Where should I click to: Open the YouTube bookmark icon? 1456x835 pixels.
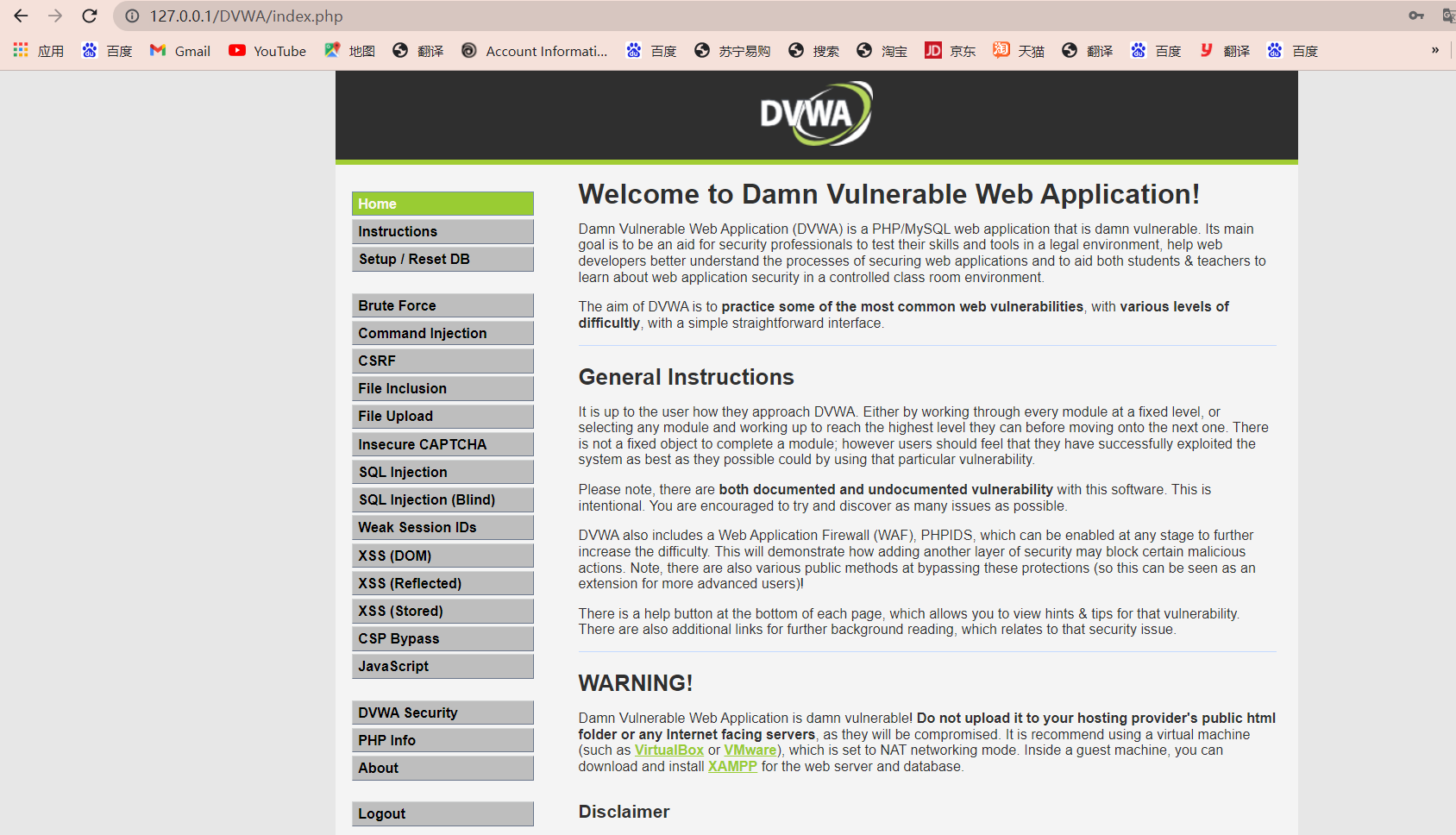(236, 51)
